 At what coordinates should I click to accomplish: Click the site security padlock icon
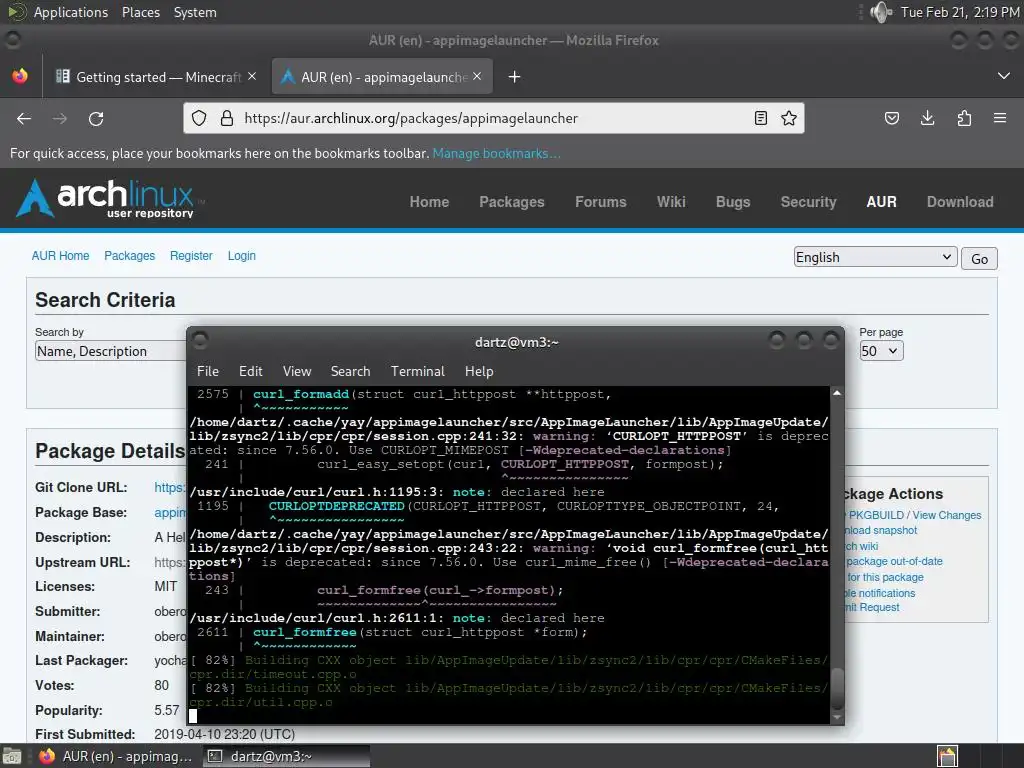click(x=227, y=118)
